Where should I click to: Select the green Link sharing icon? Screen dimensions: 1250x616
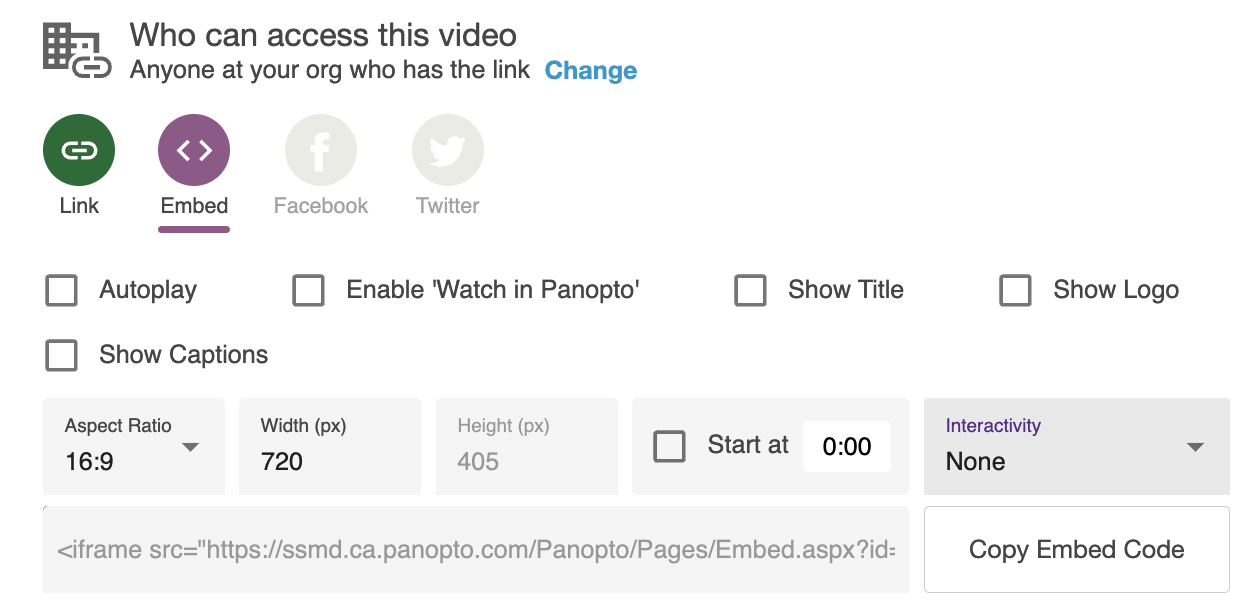[x=79, y=149]
